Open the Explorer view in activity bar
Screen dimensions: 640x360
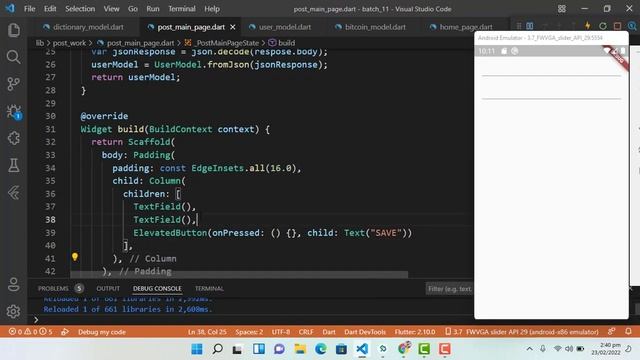[x=13, y=30]
